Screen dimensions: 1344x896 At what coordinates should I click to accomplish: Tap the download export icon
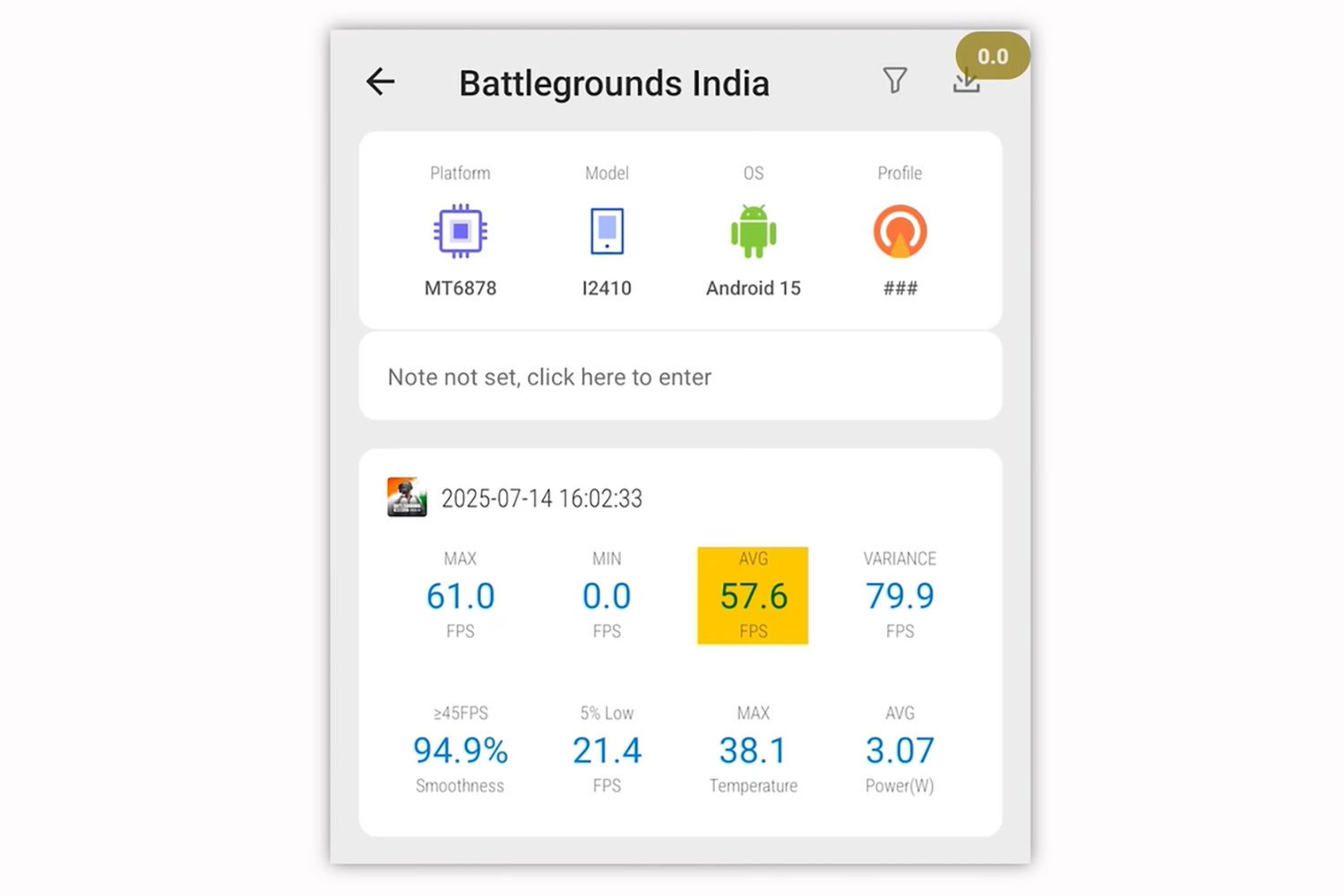(966, 82)
